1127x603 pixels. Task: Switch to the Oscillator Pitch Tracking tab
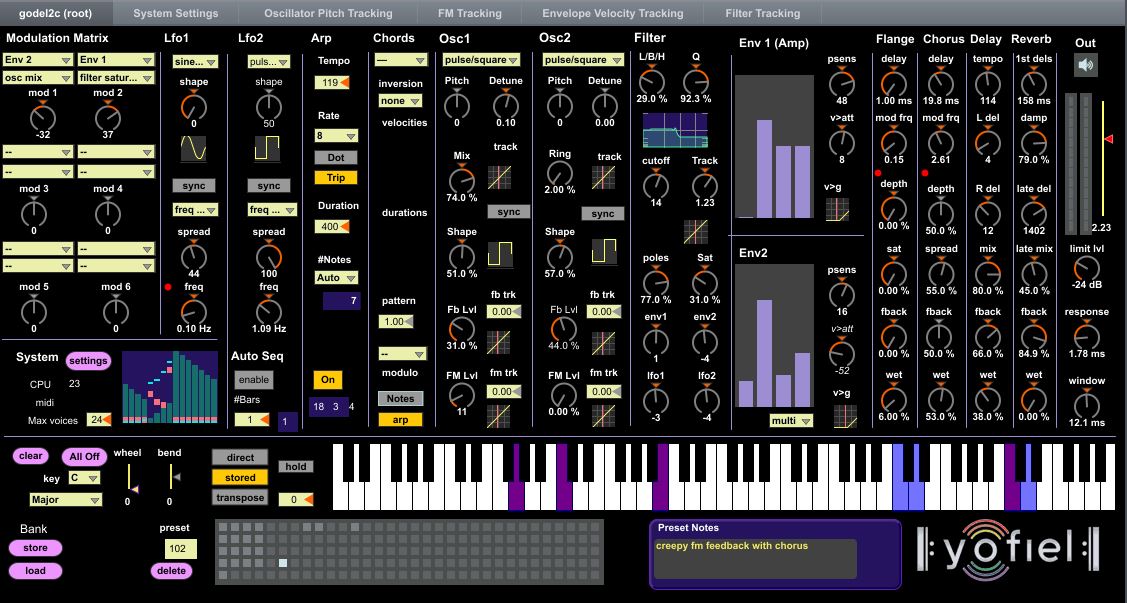[328, 13]
